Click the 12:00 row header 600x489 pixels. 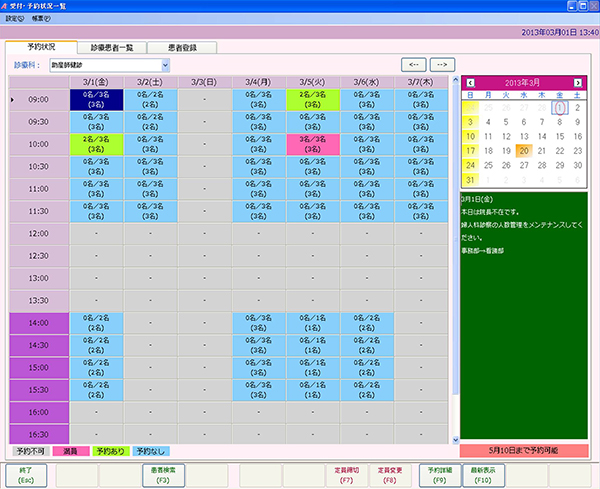tap(39, 233)
